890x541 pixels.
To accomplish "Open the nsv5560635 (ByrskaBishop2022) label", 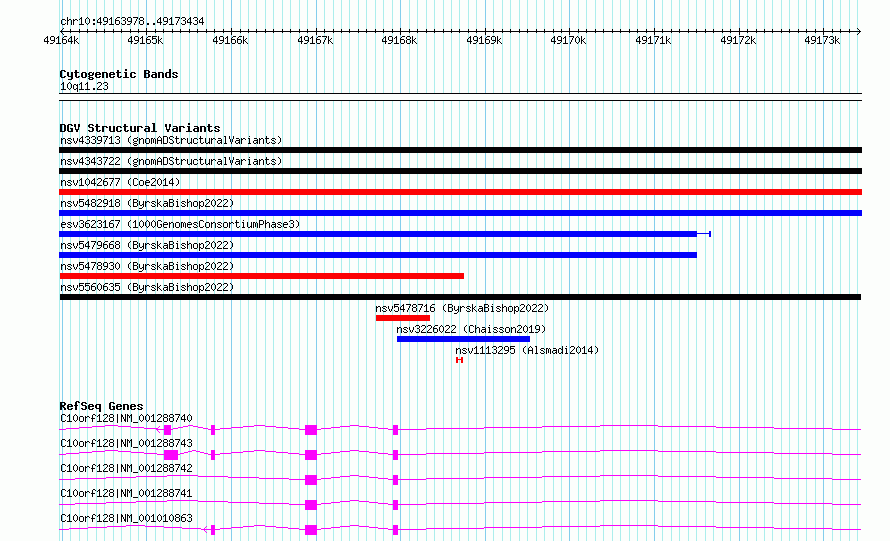I will (x=147, y=287).
